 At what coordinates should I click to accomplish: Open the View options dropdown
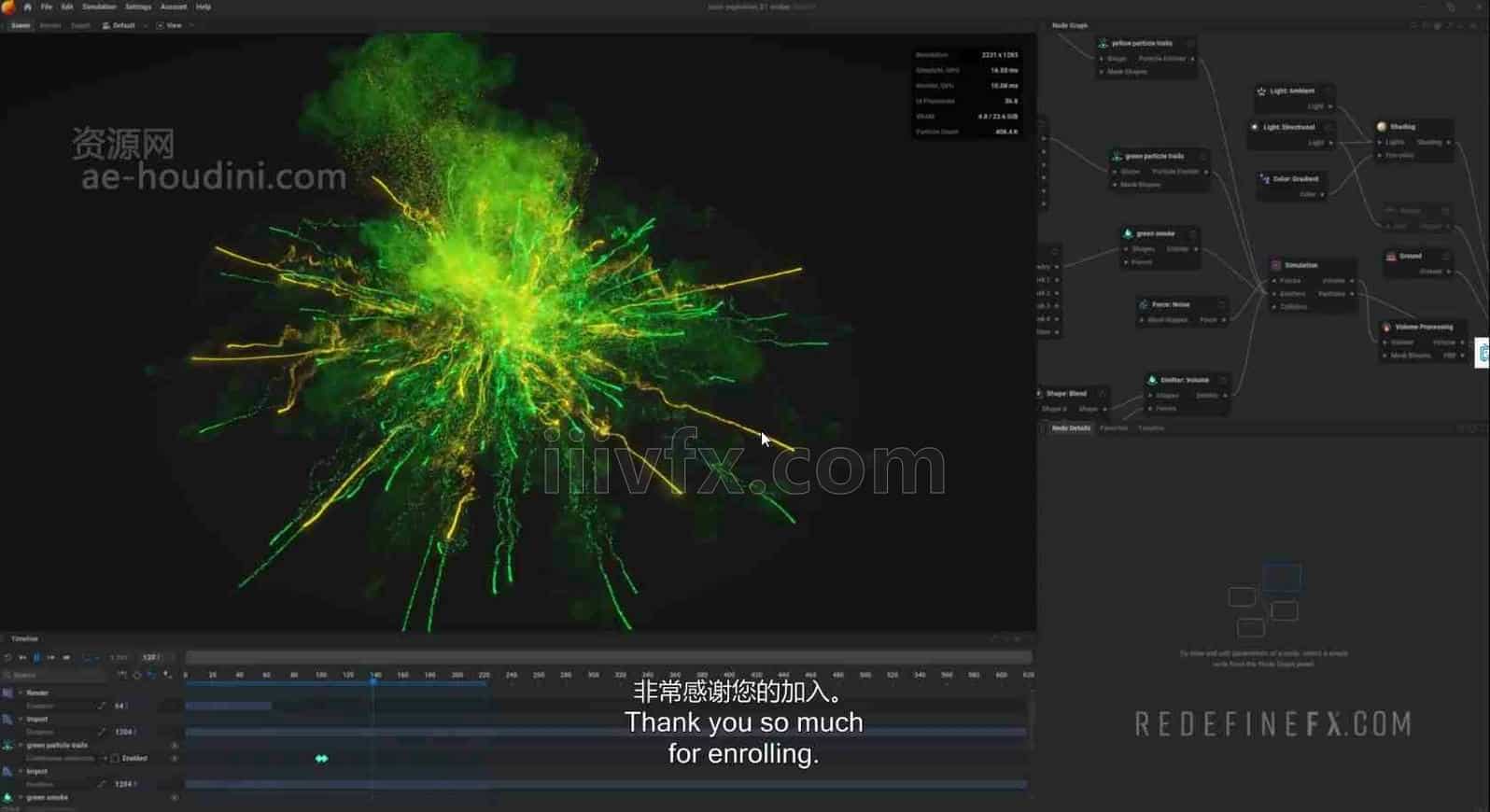(174, 25)
